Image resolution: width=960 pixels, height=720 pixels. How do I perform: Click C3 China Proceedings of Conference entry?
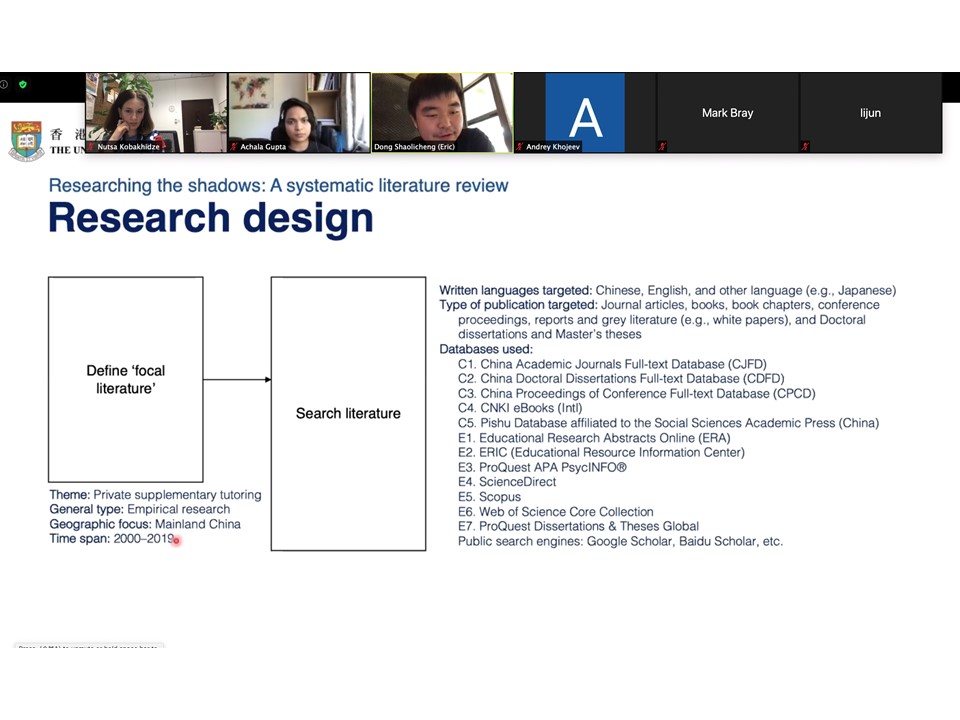[x=637, y=393]
